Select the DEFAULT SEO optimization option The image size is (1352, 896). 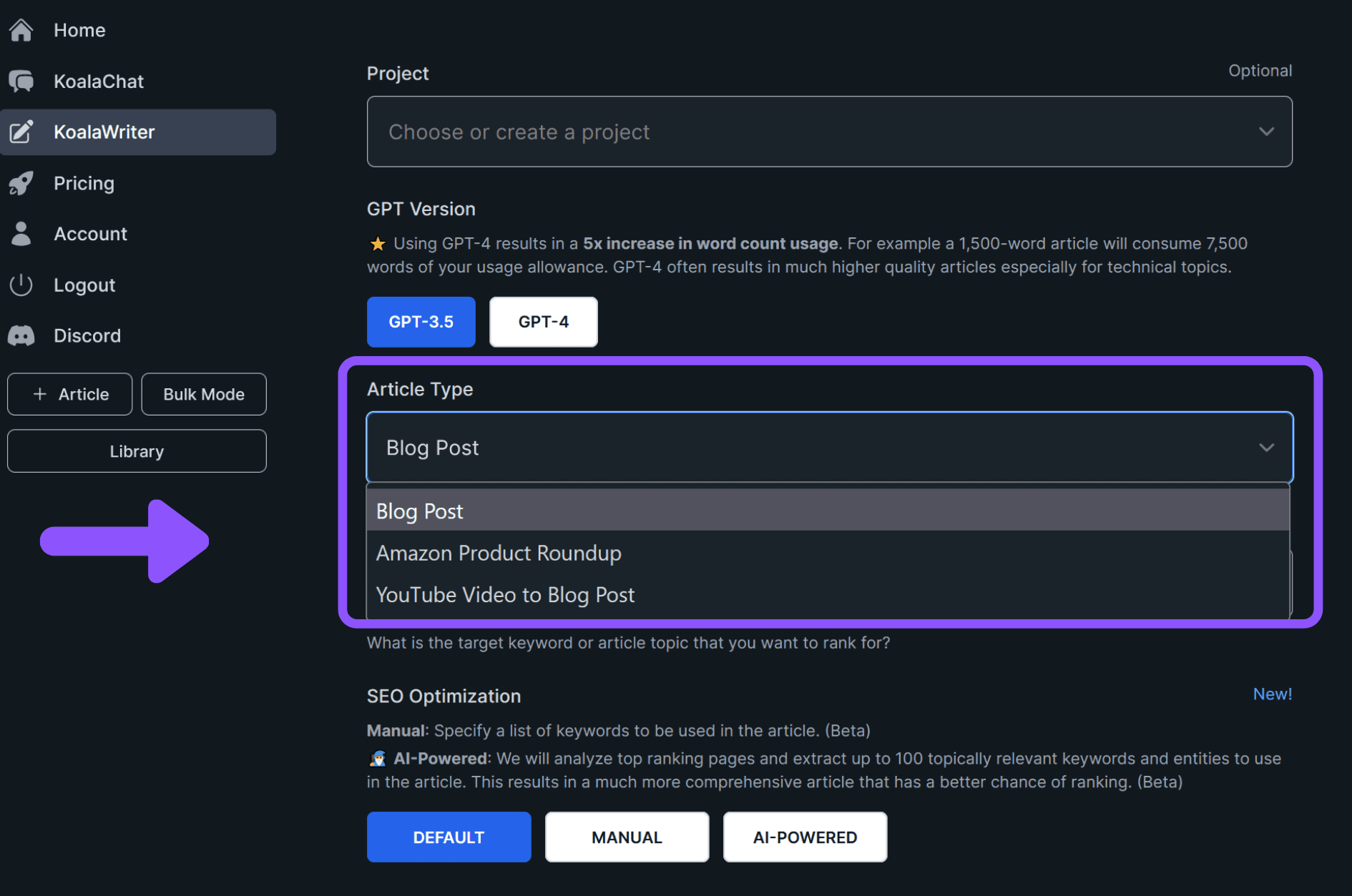[x=449, y=837]
